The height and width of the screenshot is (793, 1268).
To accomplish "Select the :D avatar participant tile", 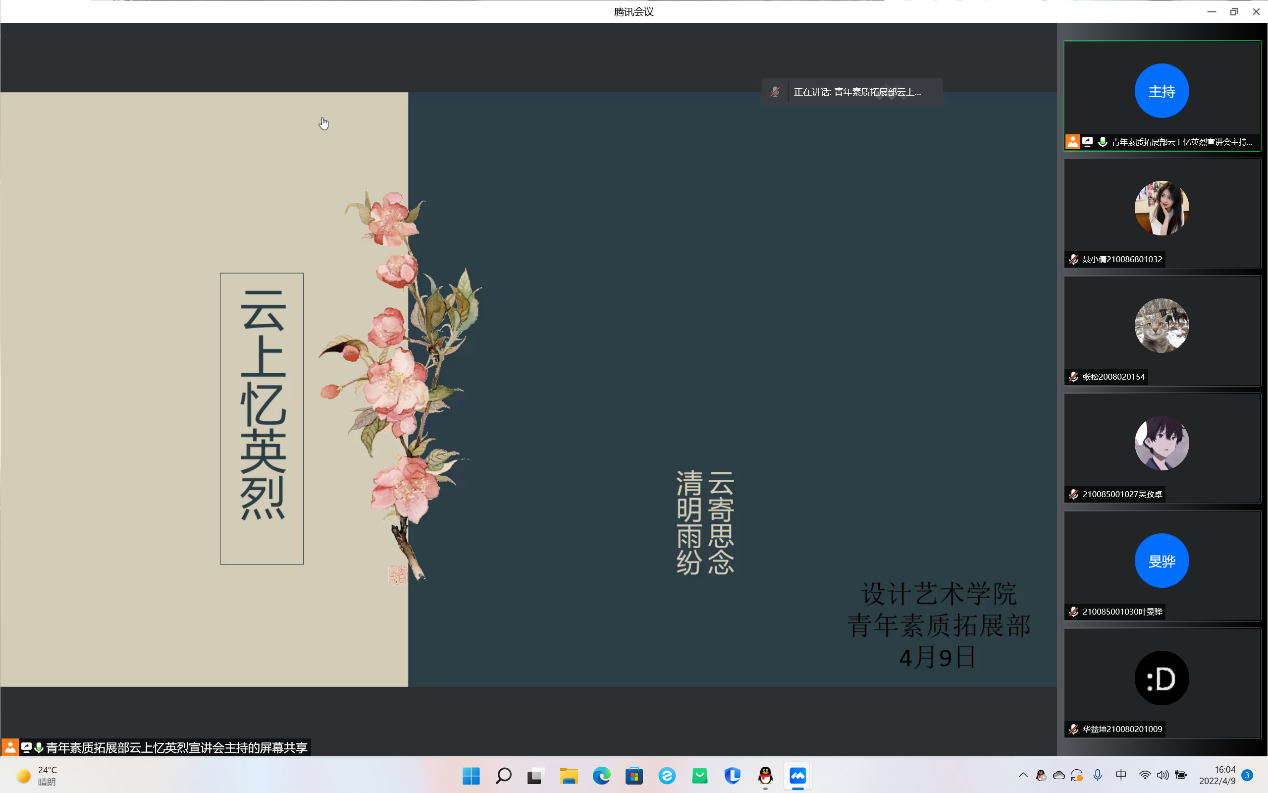I will pyautogui.click(x=1161, y=682).
